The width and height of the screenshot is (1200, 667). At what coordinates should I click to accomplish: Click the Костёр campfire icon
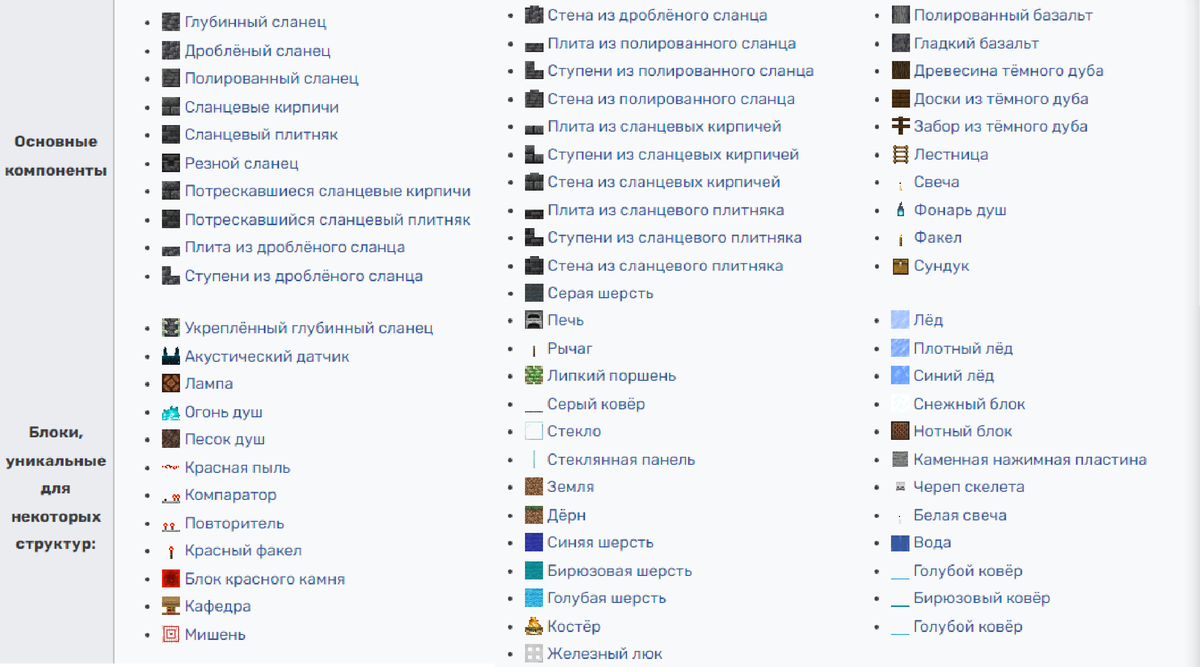pos(533,626)
